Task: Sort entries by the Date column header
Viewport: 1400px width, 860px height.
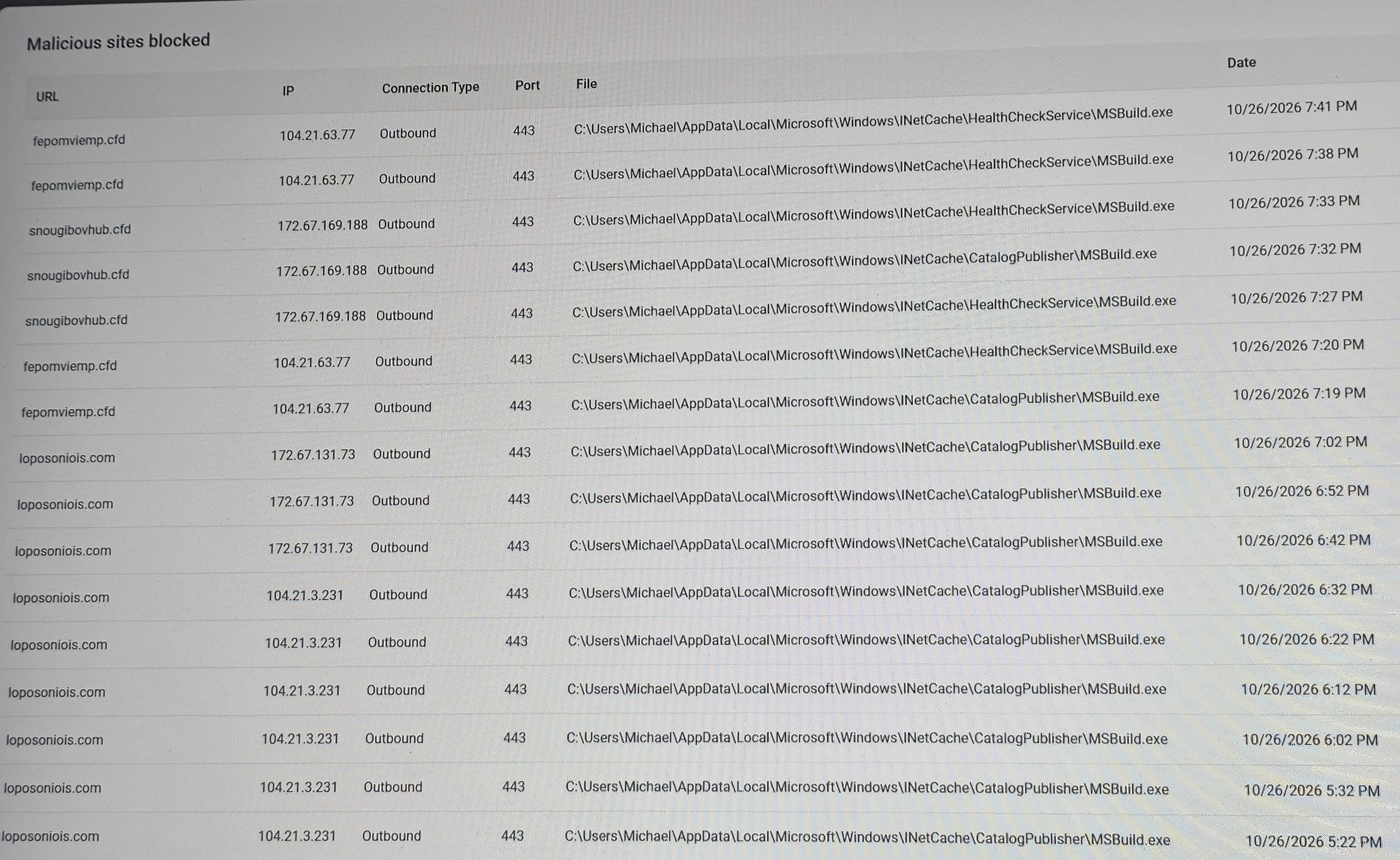Action: coord(1241,63)
